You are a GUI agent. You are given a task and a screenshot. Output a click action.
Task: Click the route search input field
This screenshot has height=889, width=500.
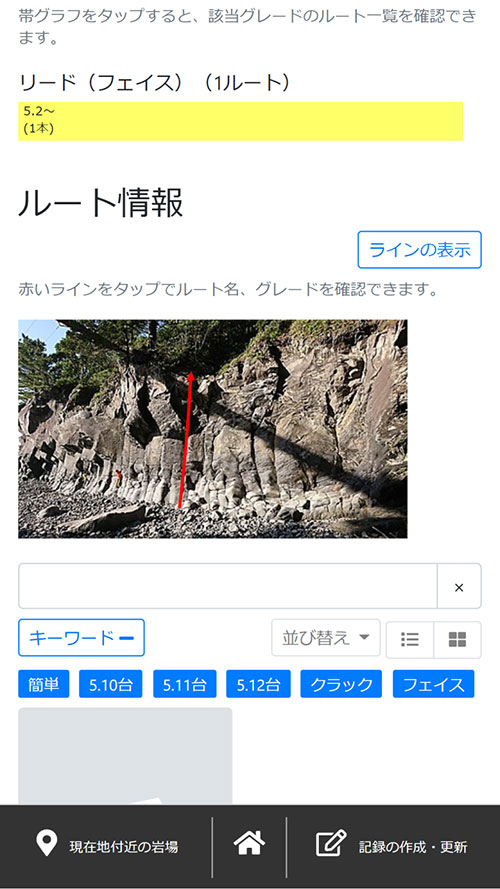(x=228, y=586)
